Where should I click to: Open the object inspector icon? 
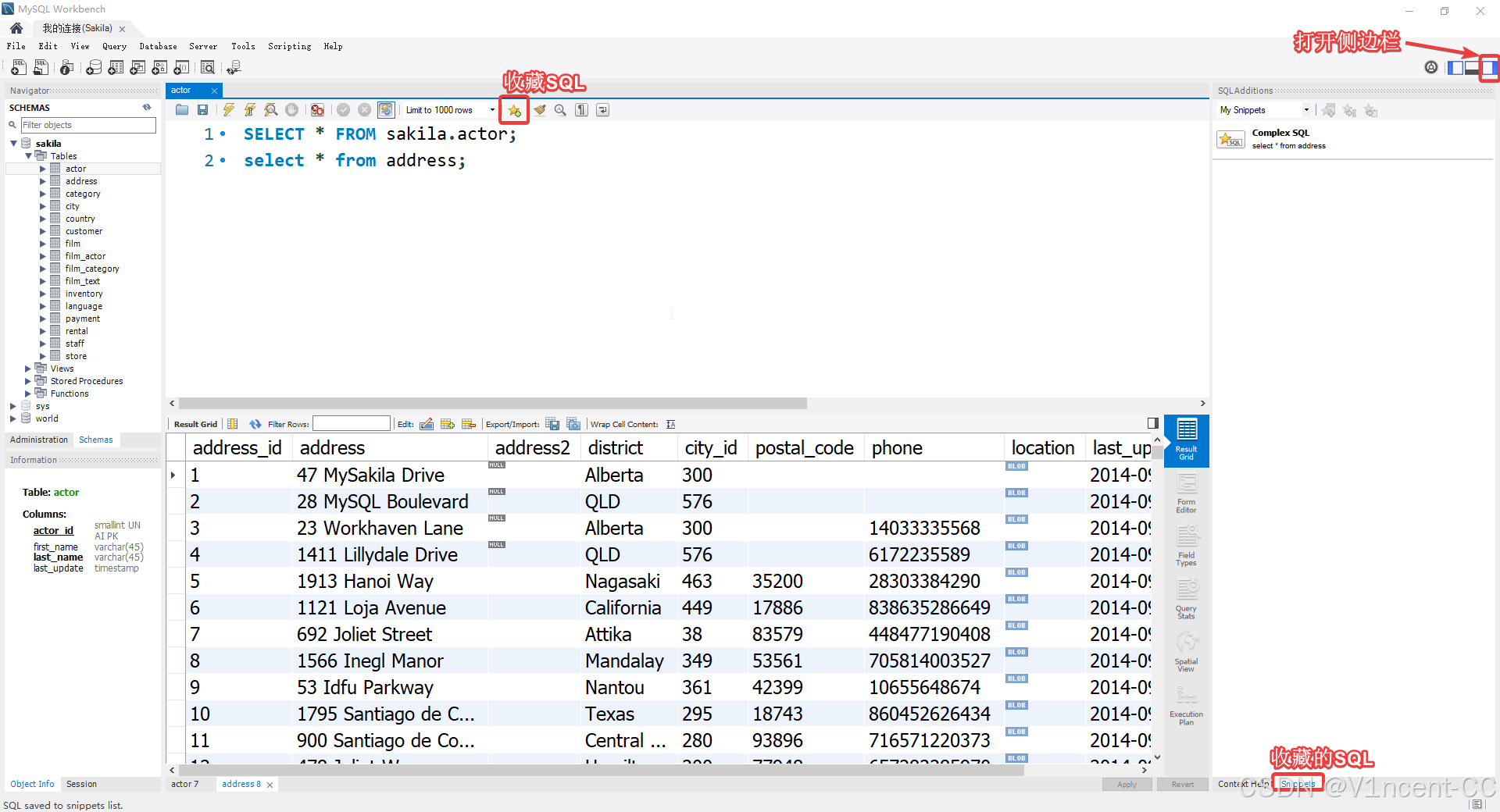click(x=67, y=68)
